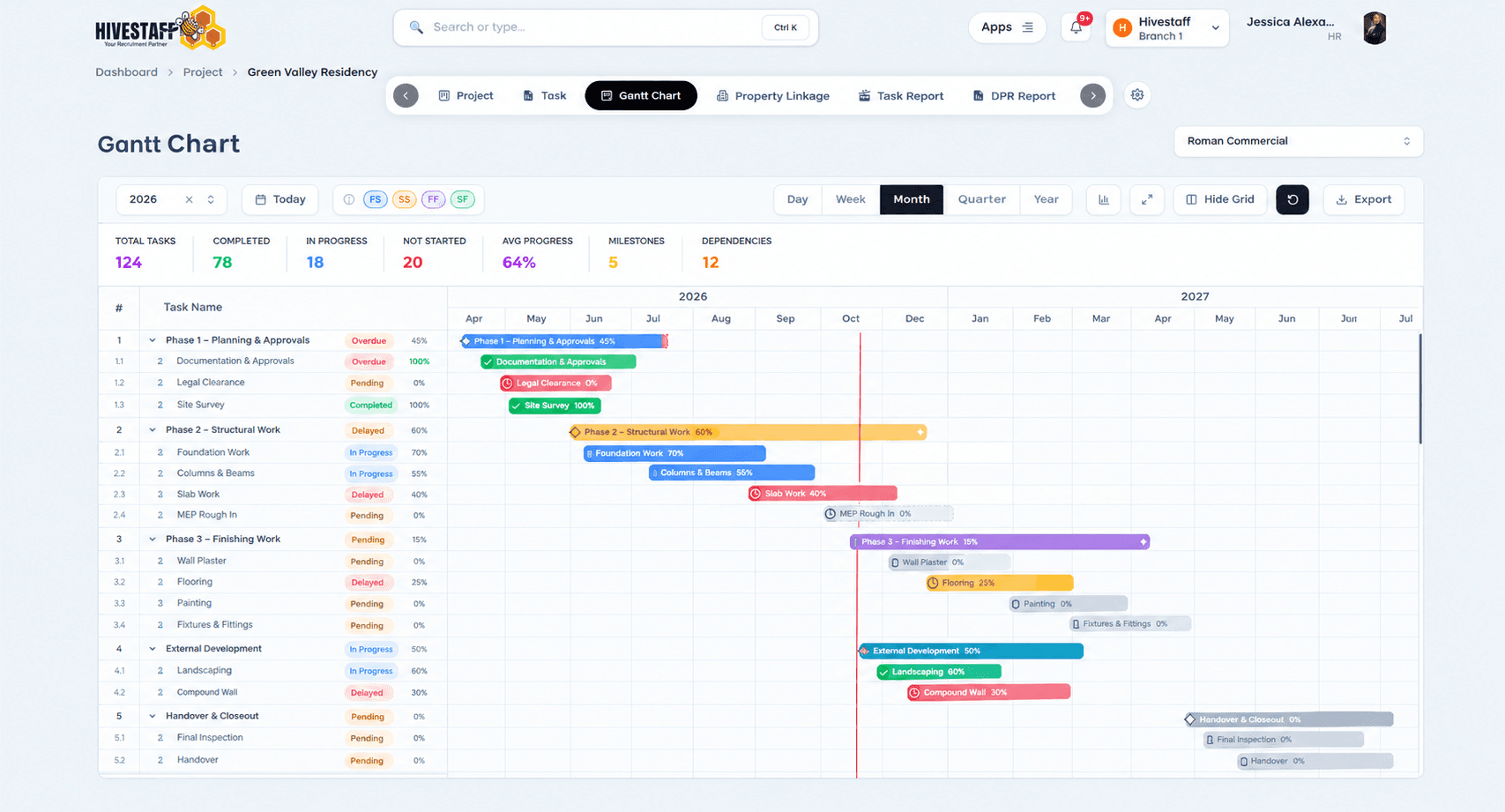Select the Gantt Chart tab

tap(641, 95)
